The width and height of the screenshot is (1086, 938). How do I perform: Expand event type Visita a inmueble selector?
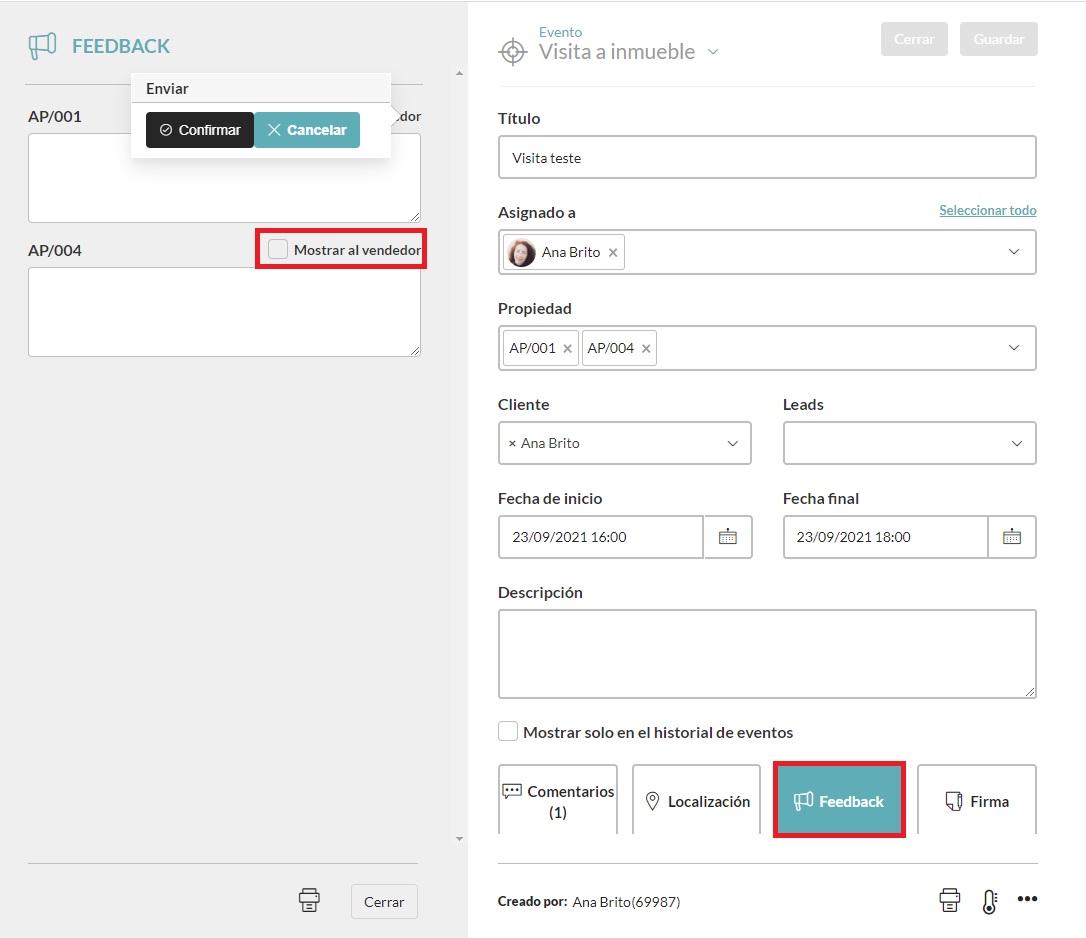713,52
